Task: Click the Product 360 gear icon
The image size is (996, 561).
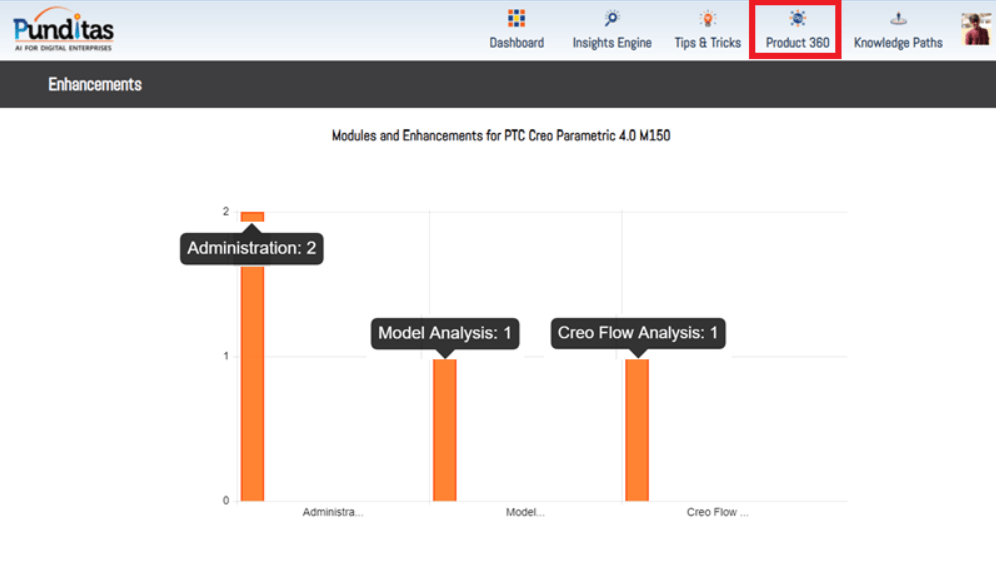Action: (x=797, y=18)
